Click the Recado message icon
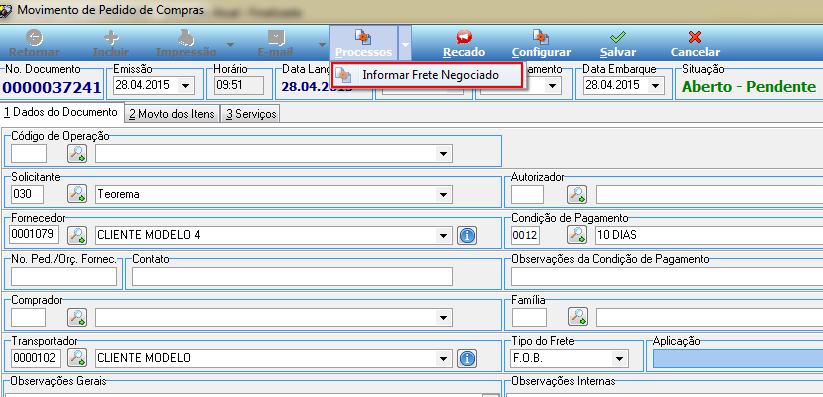Viewport: 823px width, 397px height. tap(464, 37)
